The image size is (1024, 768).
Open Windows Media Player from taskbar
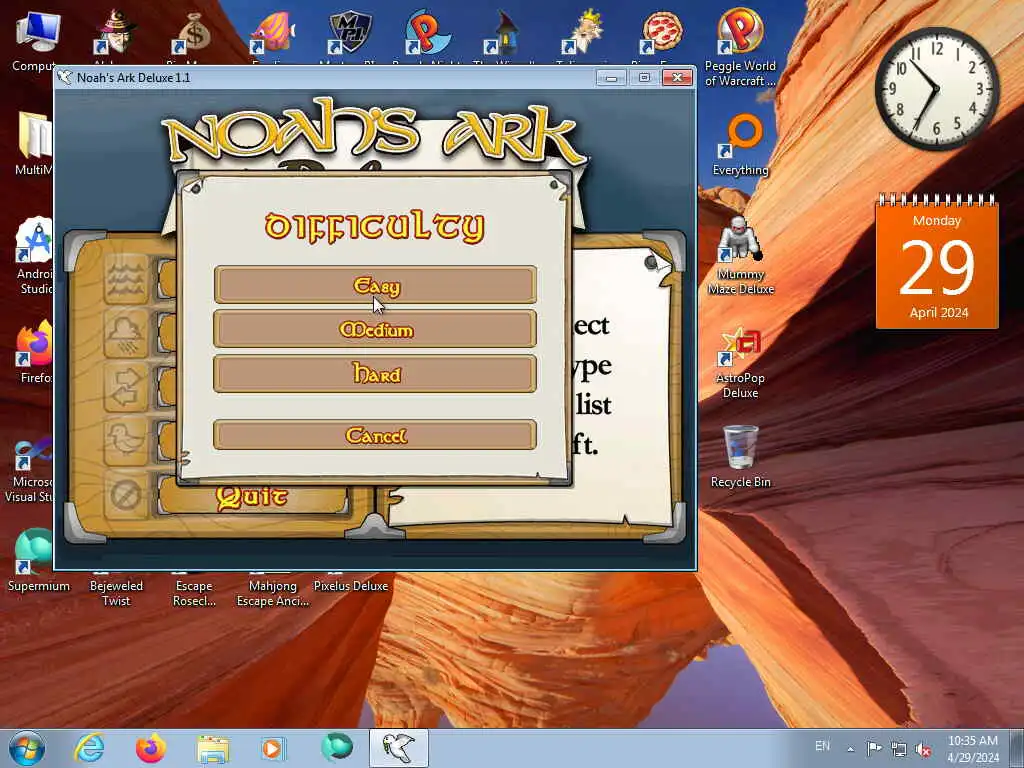coord(273,748)
